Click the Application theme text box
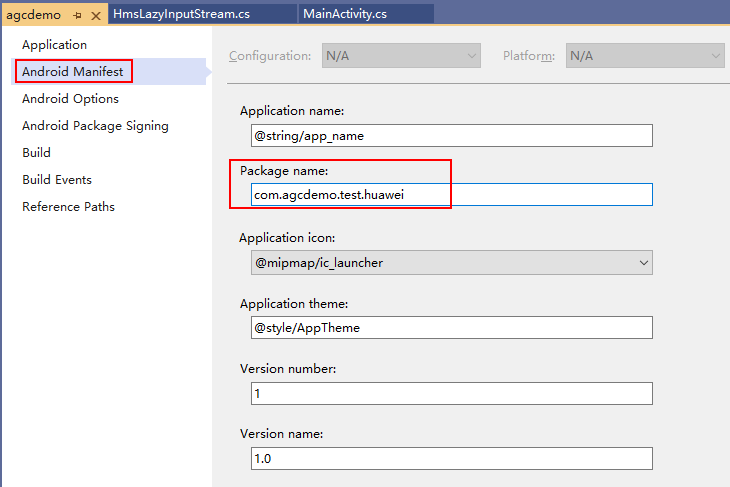 (451, 328)
